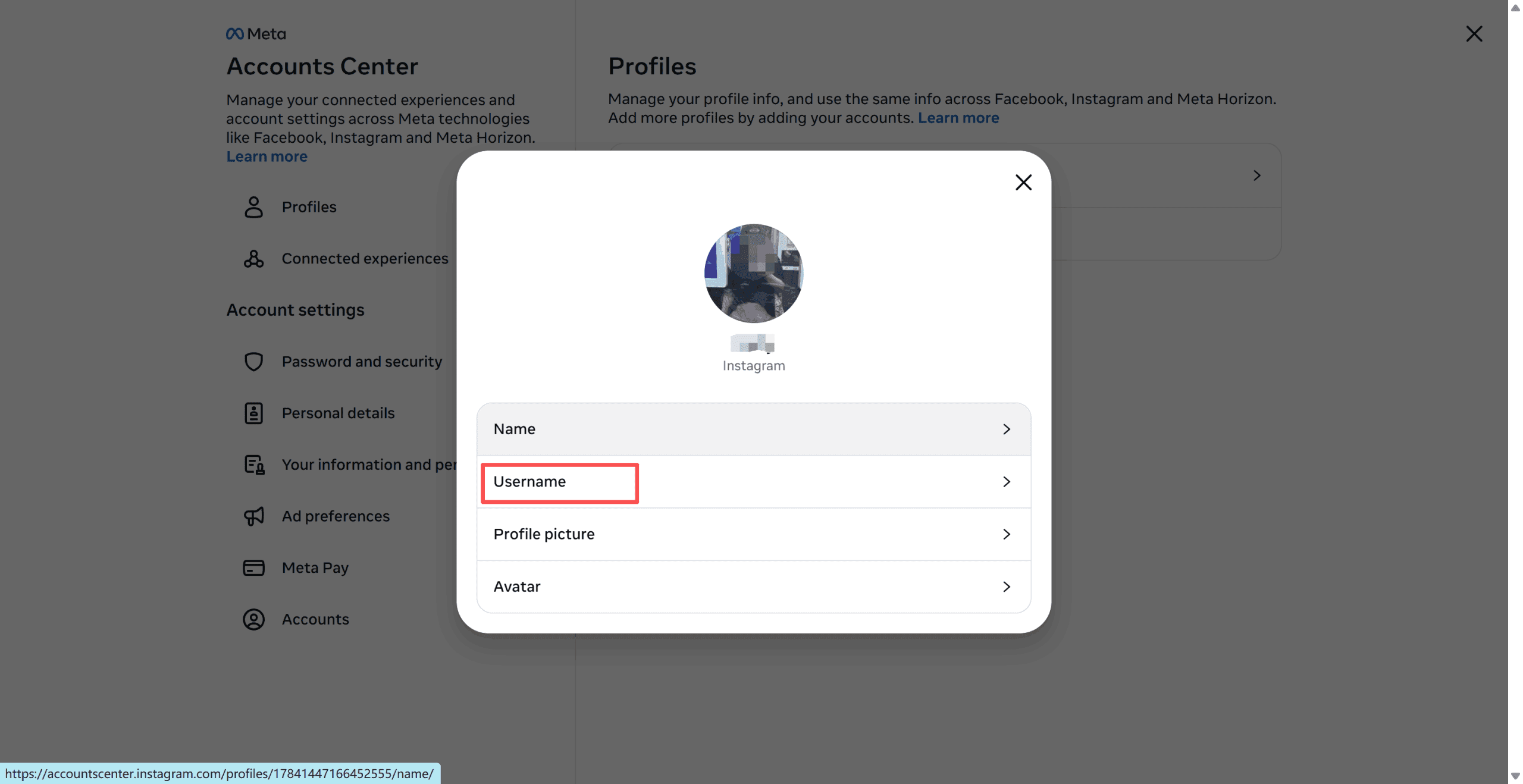Select Meta Pay in account settings
This screenshot has width=1523, height=784.
(315, 568)
